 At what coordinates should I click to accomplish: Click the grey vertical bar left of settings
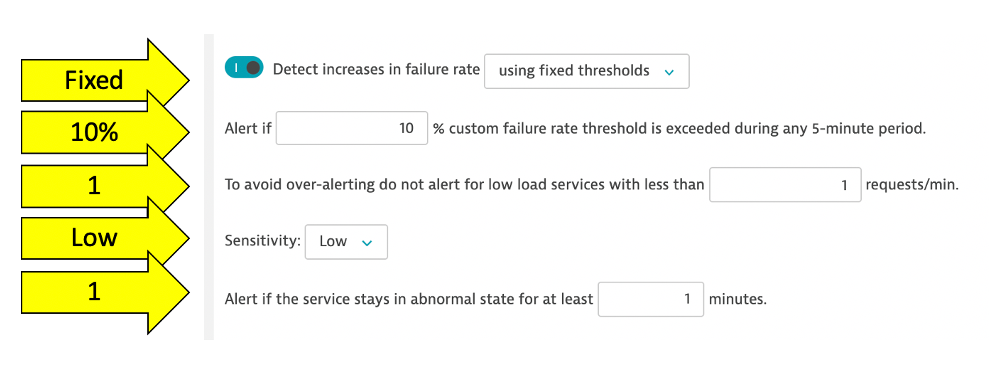click(x=209, y=187)
